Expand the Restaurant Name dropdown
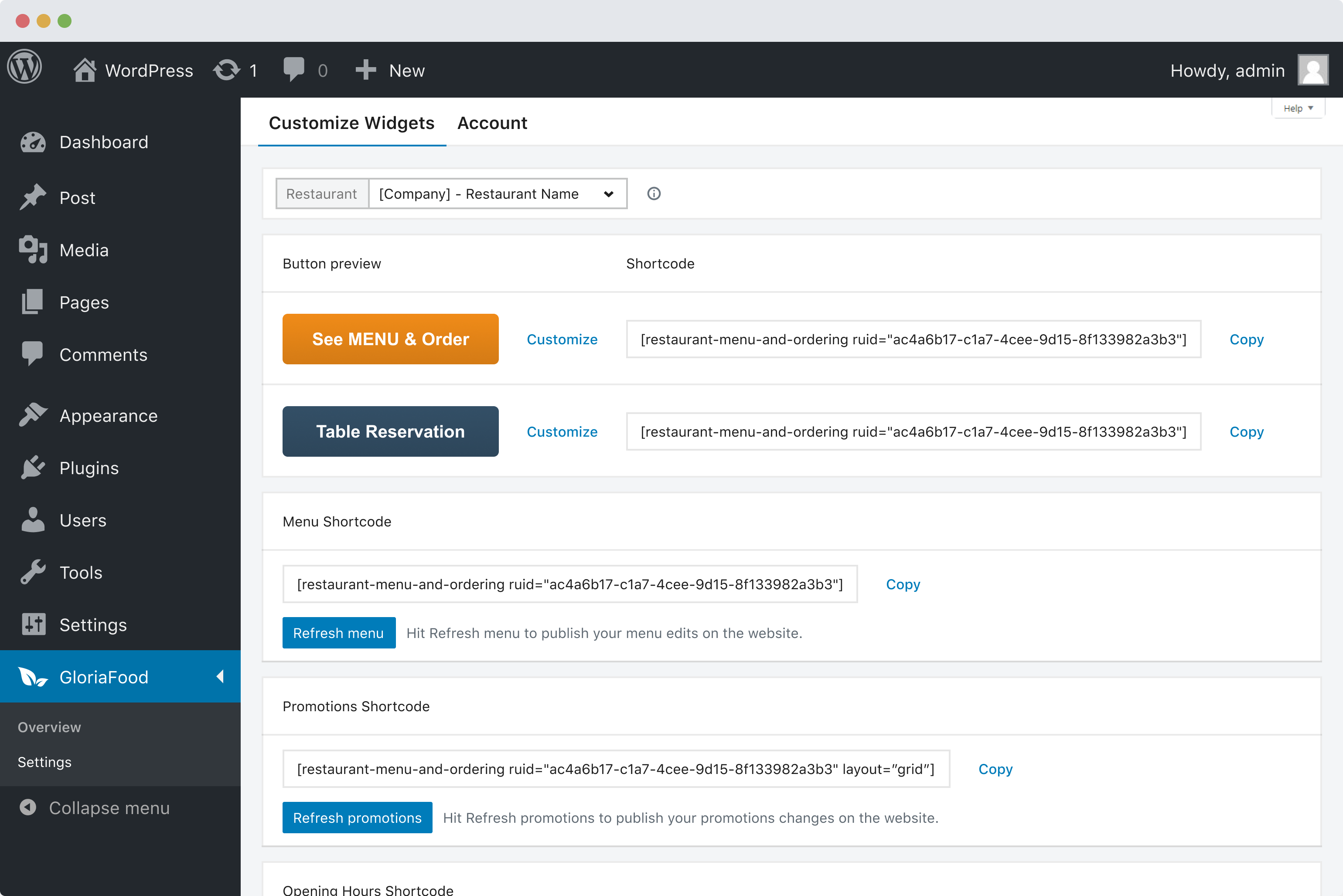 [x=498, y=194]
